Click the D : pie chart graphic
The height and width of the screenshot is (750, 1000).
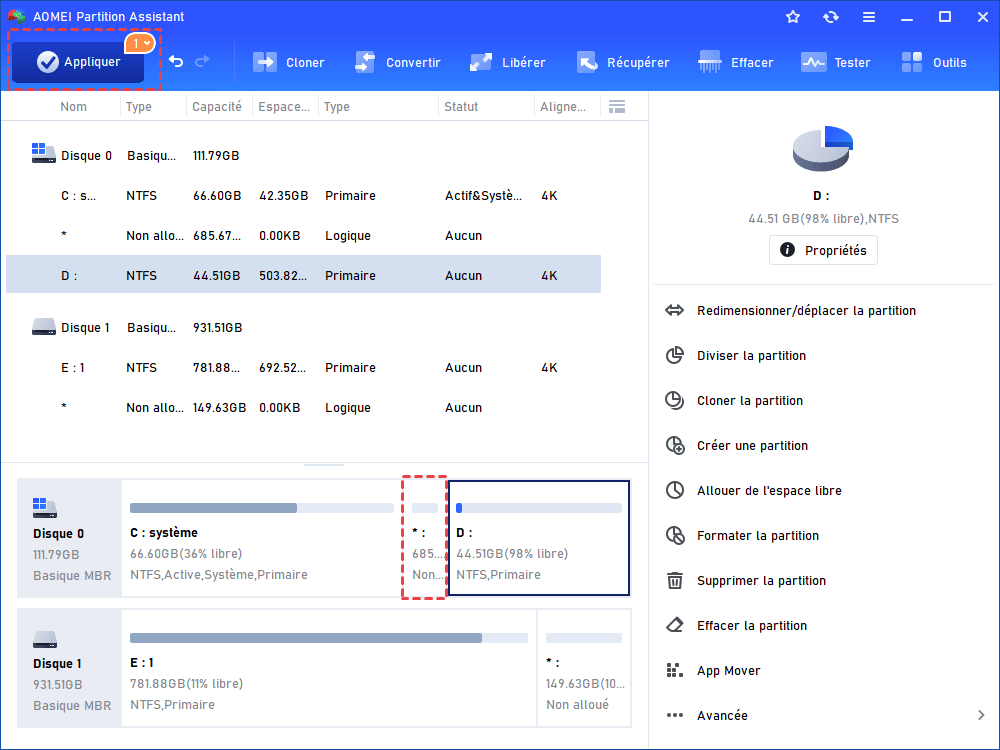[823, 149]
